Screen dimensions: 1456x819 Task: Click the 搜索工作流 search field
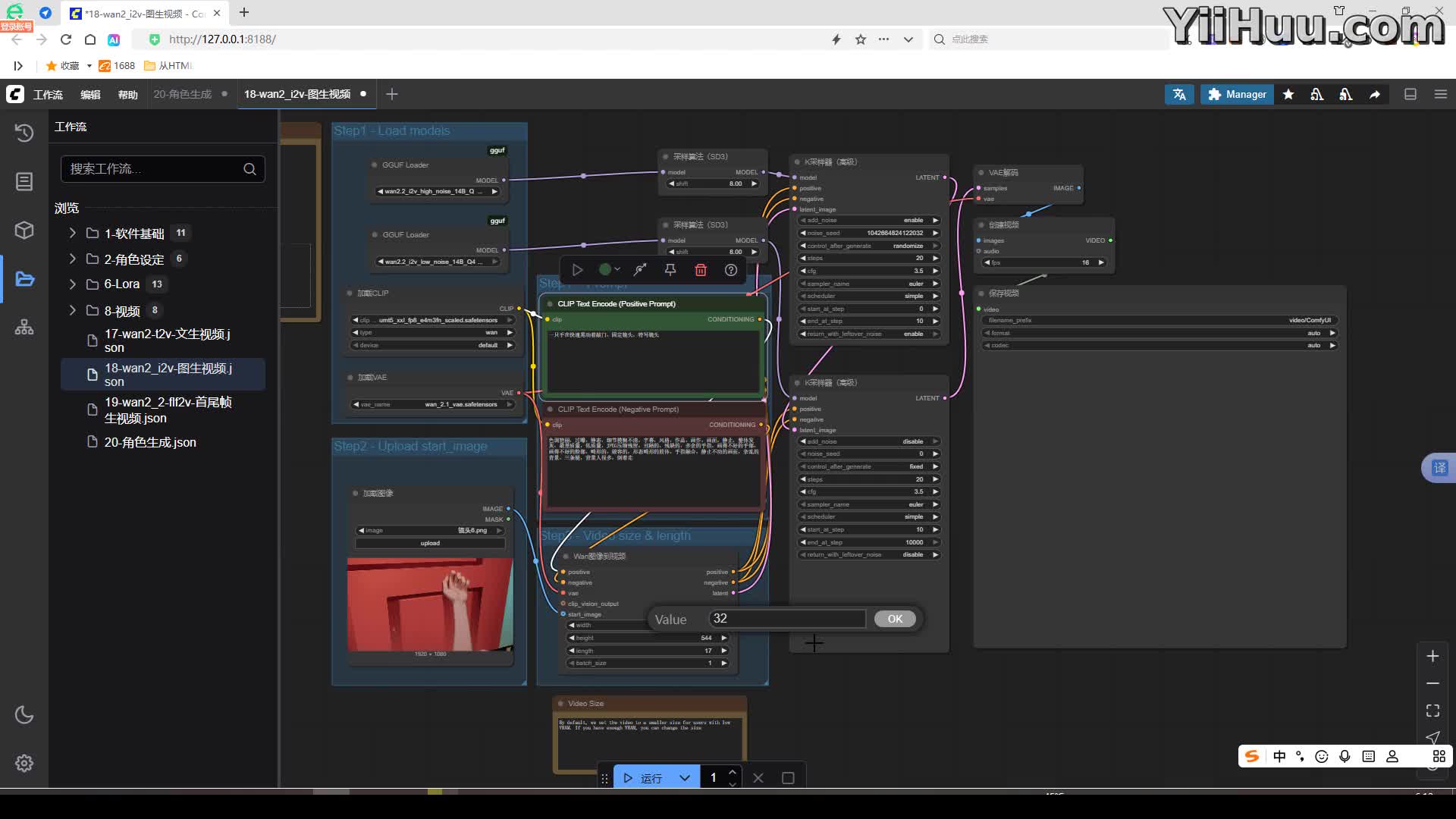pos(152,168)
